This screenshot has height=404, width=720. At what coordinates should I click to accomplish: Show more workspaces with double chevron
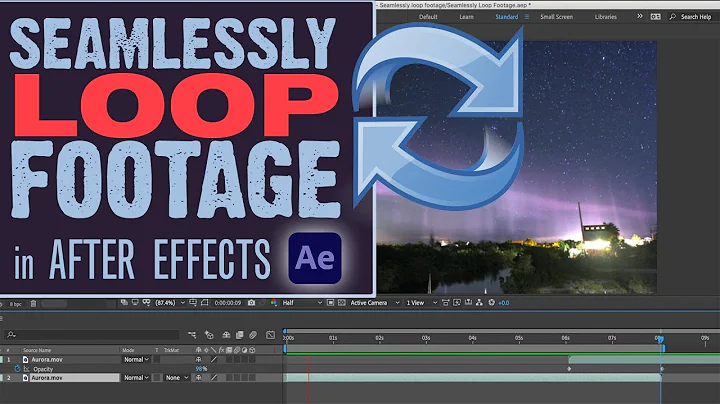pos(640,16)
